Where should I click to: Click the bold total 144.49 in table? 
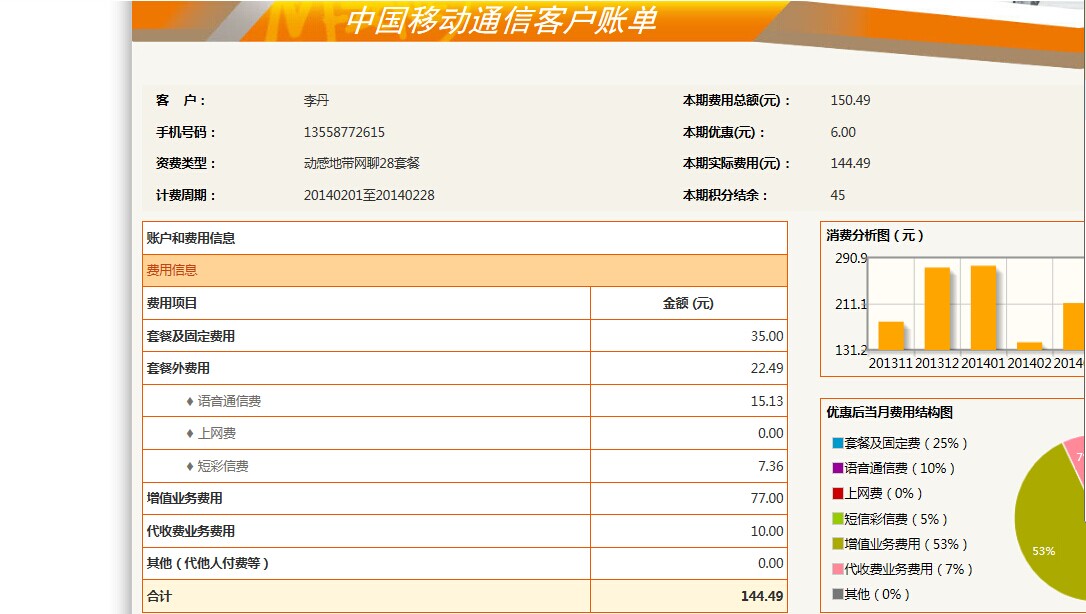tap(762, 596)
